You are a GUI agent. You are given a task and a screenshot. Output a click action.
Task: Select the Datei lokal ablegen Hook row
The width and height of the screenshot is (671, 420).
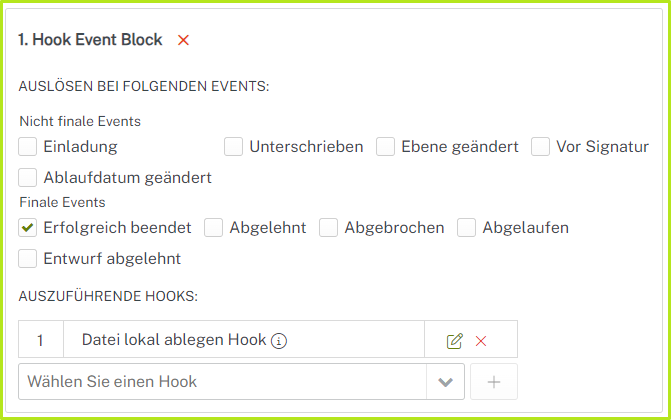pos(173,340)
